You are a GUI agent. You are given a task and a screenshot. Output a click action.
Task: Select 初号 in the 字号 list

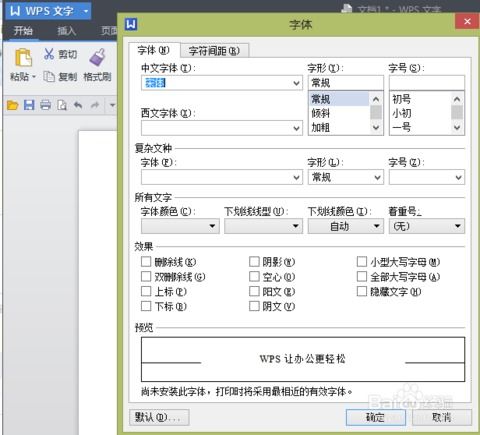click(420, 99)
